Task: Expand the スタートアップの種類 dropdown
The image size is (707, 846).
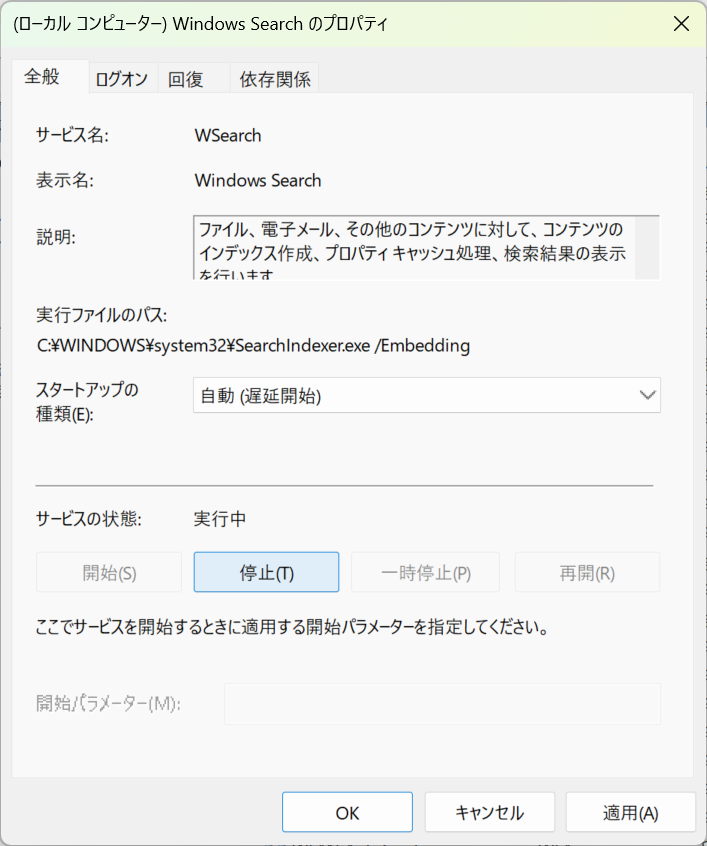Action: [426, 395]
